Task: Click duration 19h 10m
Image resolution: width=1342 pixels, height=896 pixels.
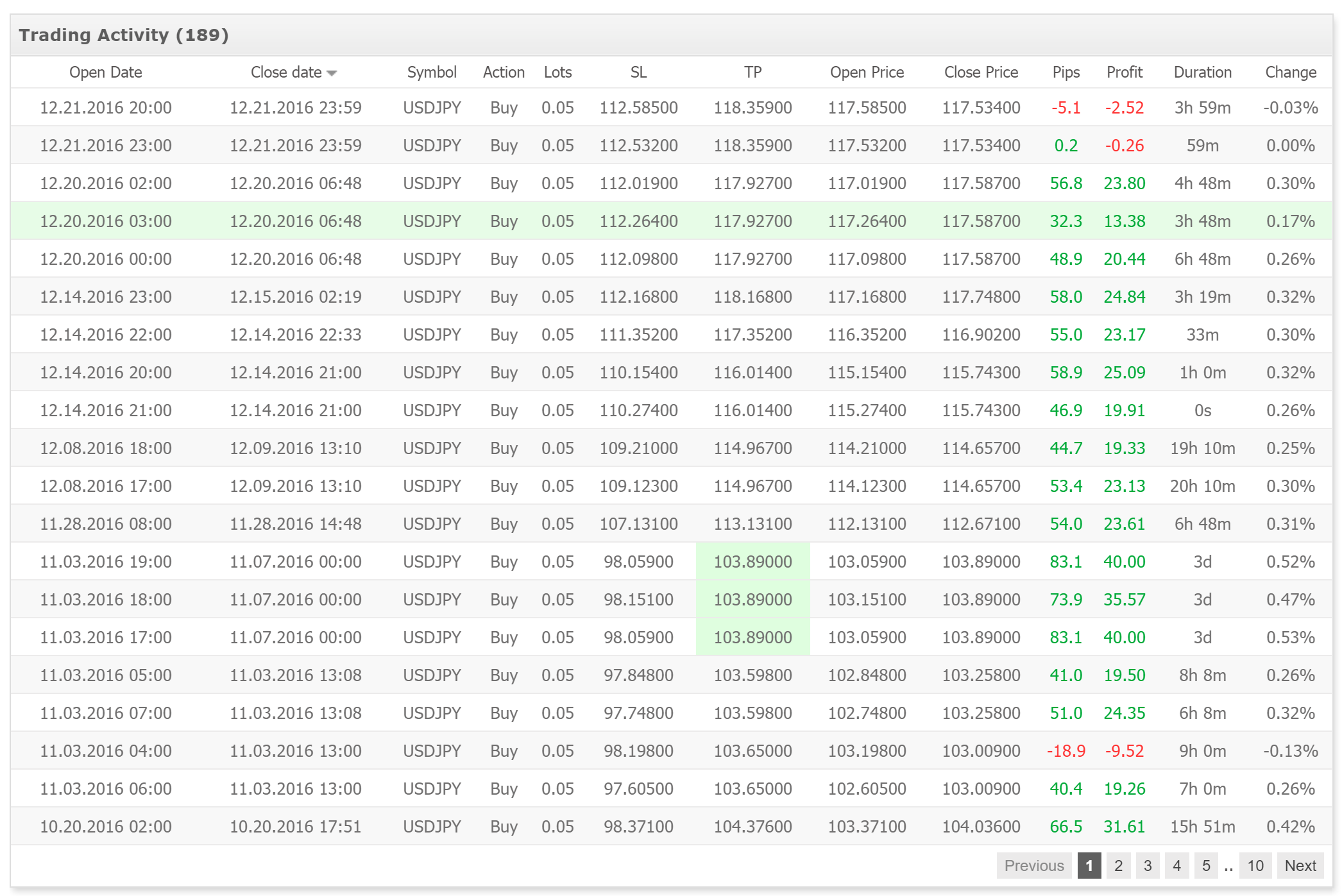Action: click(1202, 448)
